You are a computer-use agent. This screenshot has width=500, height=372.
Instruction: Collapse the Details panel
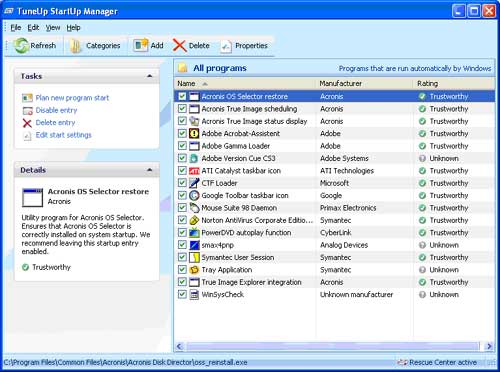pyautogui.click(x=150, y=170)
